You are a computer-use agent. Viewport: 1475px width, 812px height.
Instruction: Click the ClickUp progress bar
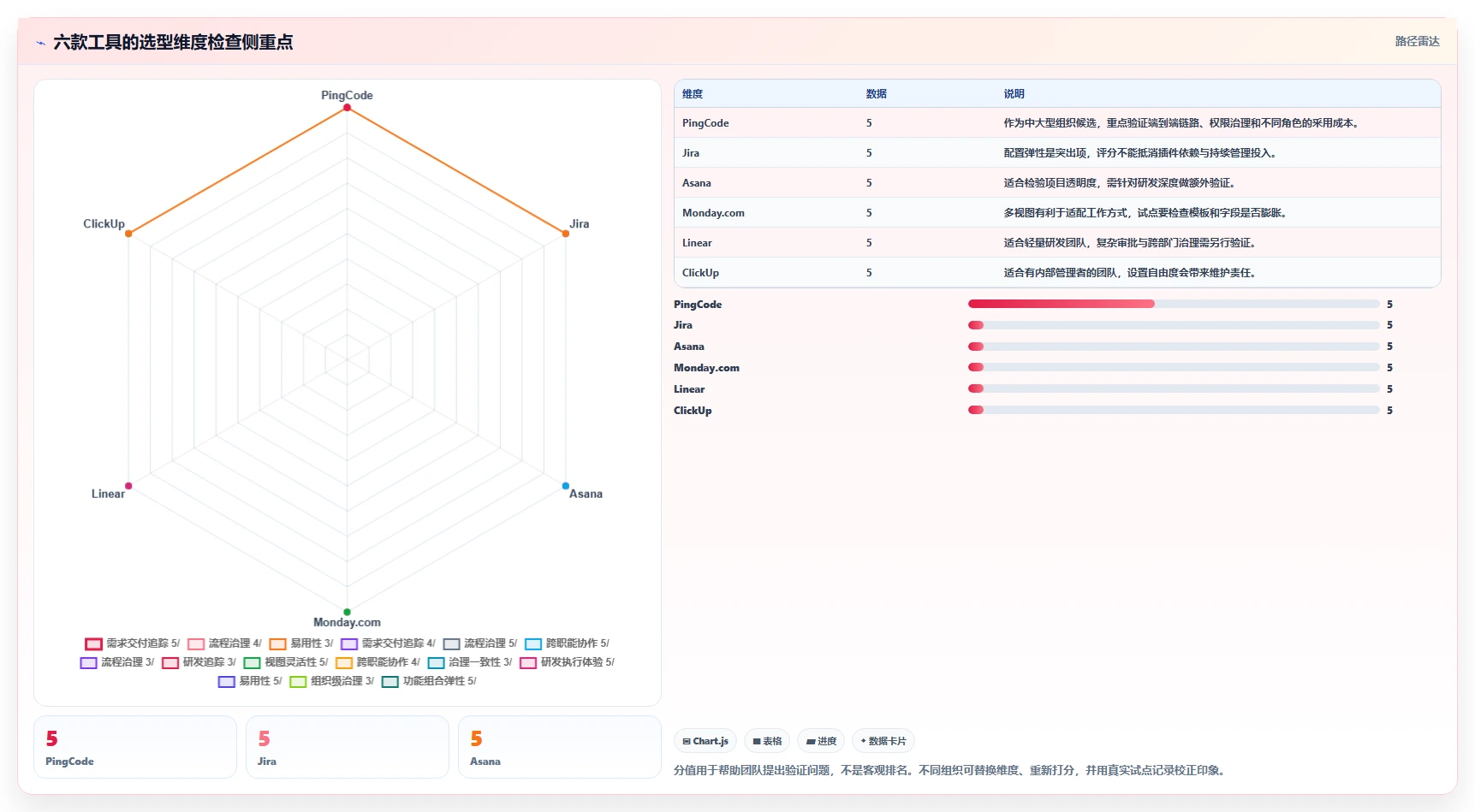pyautogui.click(x=1174, y=410)
